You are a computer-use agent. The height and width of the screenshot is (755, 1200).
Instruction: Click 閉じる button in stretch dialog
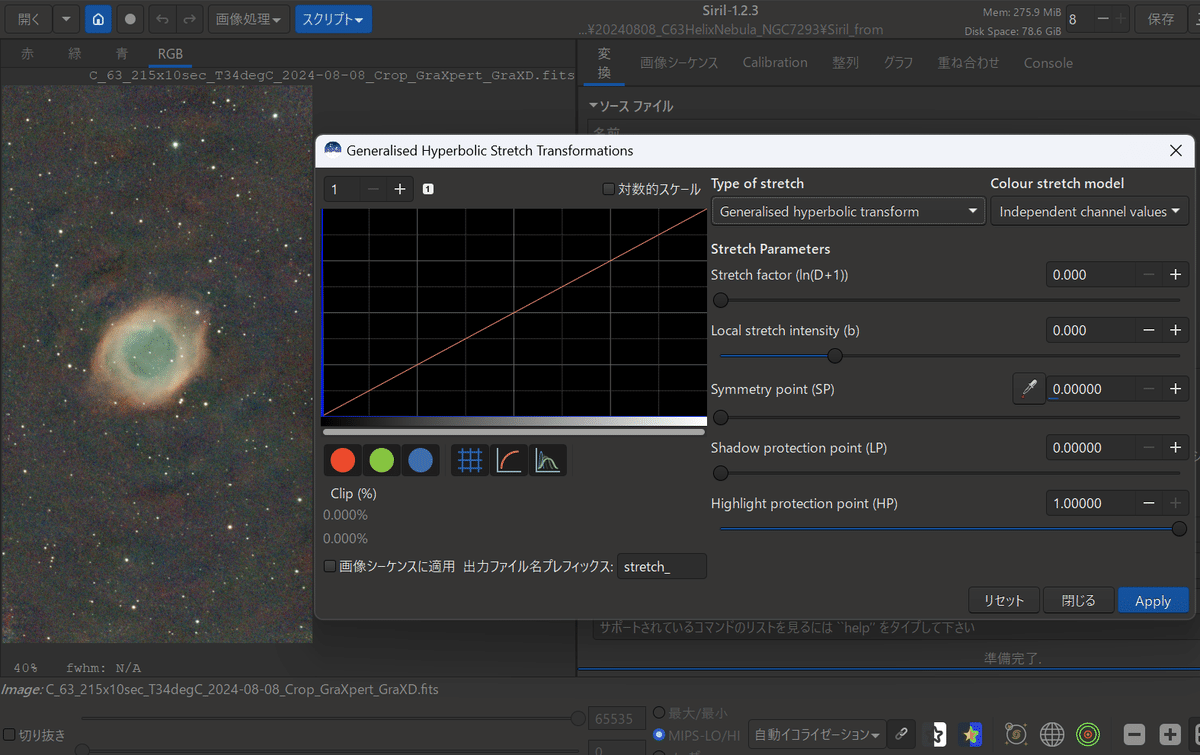pos(1078,601)
